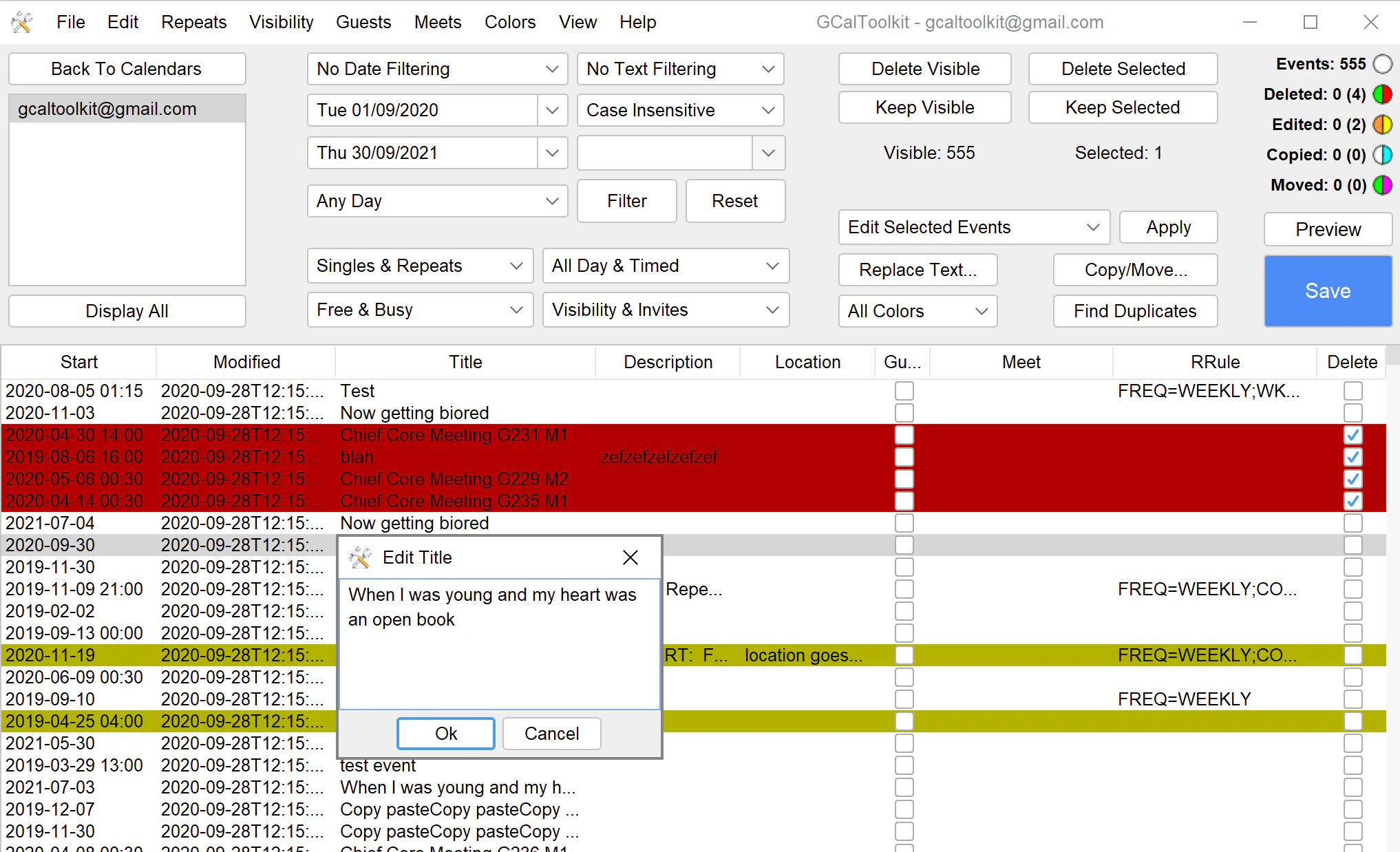
Task: Uncheck Delete for Chief Core Meeting G229 M2
Action: [x=1353, y=479]
